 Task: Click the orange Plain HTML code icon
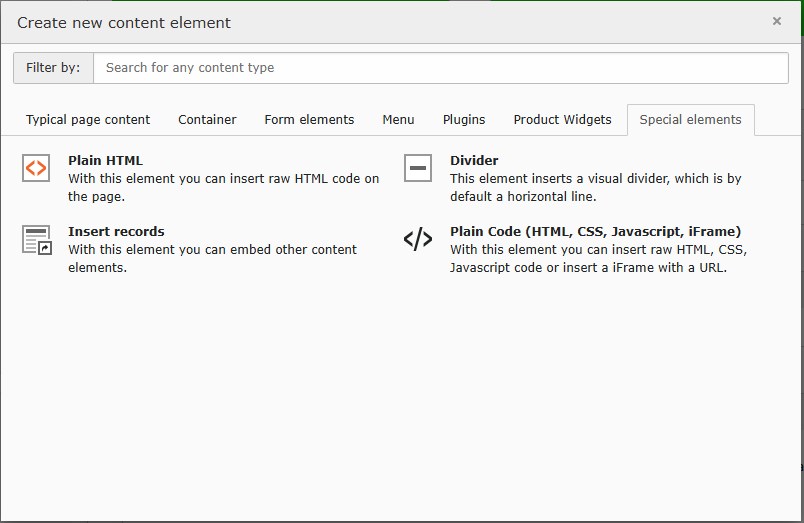tap(36, 168)
